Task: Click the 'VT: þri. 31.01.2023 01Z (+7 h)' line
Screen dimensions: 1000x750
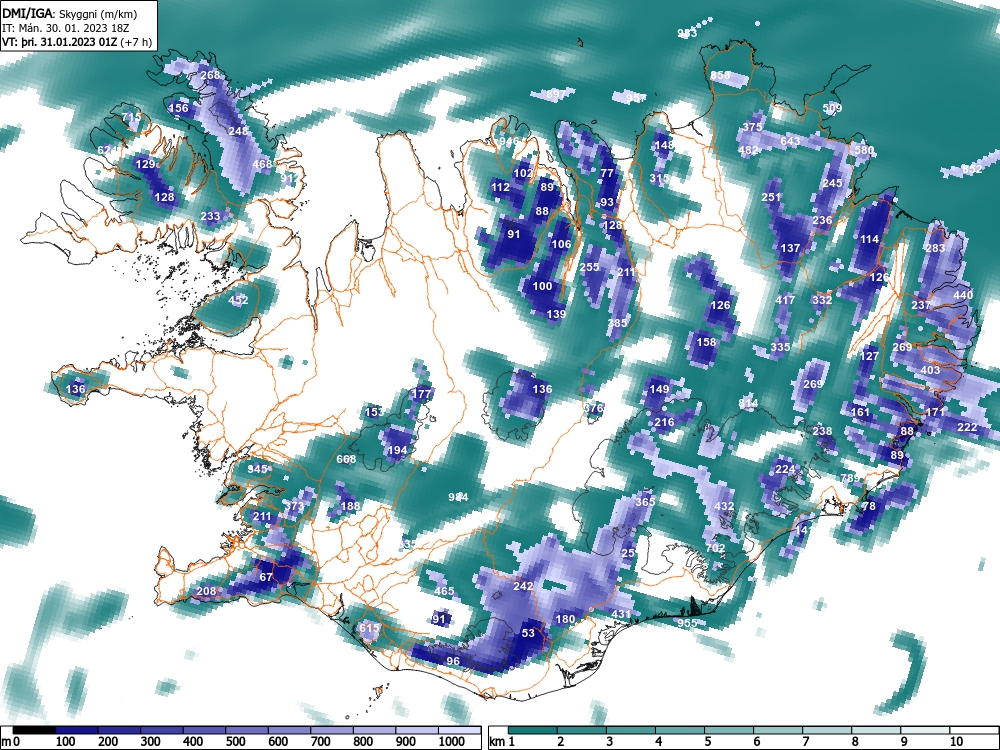Action: [x=77, y=42]
